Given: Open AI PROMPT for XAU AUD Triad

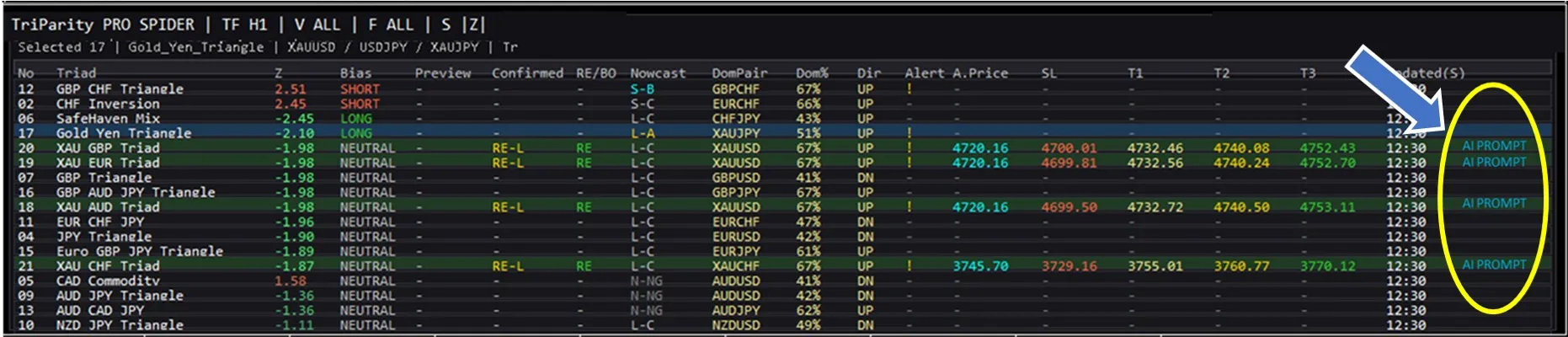Looking at the screenshot, I should click(1494, 203).
